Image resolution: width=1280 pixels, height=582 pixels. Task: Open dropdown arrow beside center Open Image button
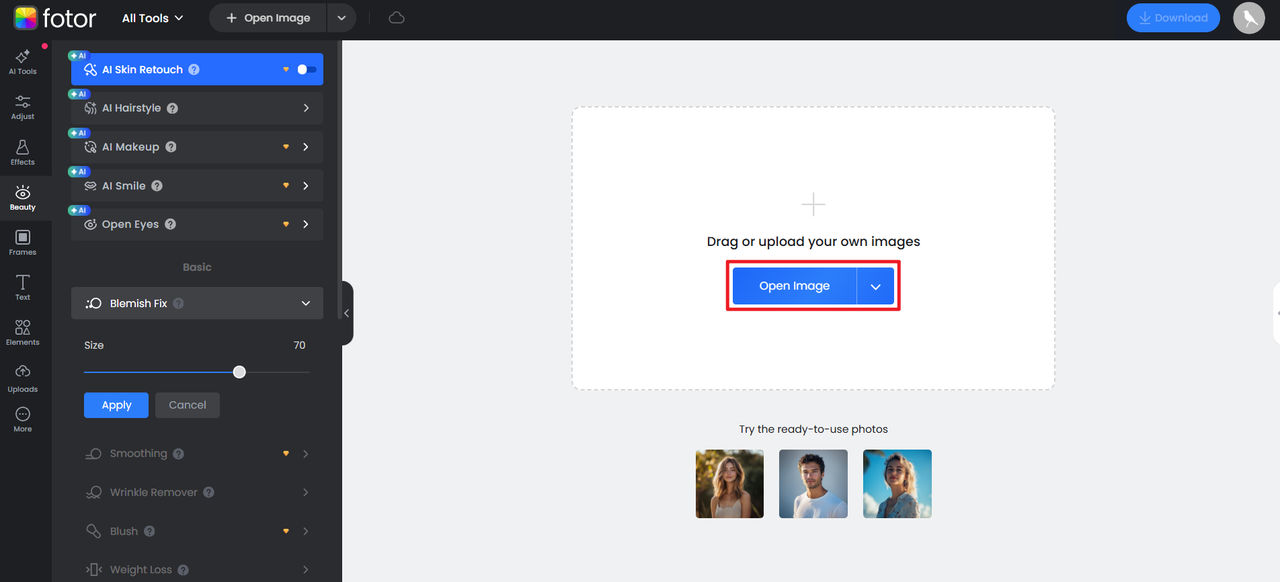pos(876,286)
